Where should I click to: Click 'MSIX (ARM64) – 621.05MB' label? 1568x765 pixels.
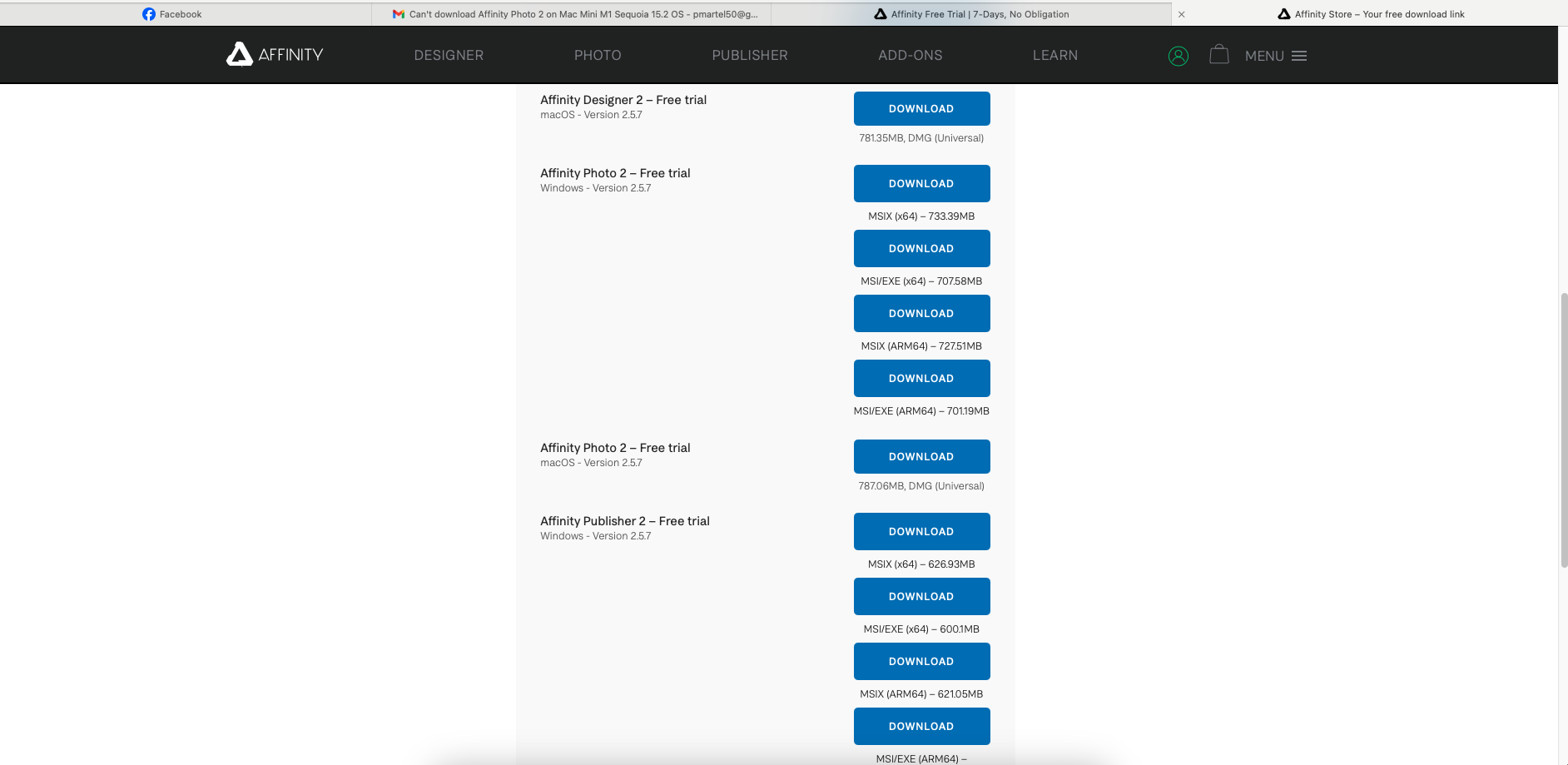pyautogui.click(x=921, y=694)
